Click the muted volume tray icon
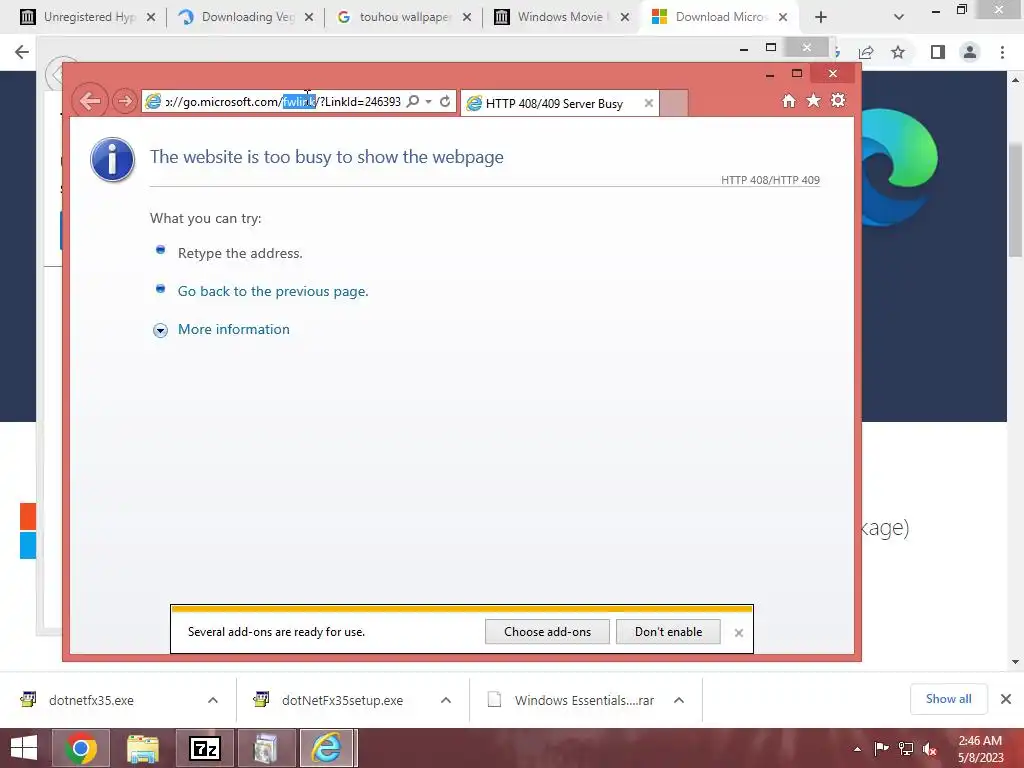 point(930,749)
